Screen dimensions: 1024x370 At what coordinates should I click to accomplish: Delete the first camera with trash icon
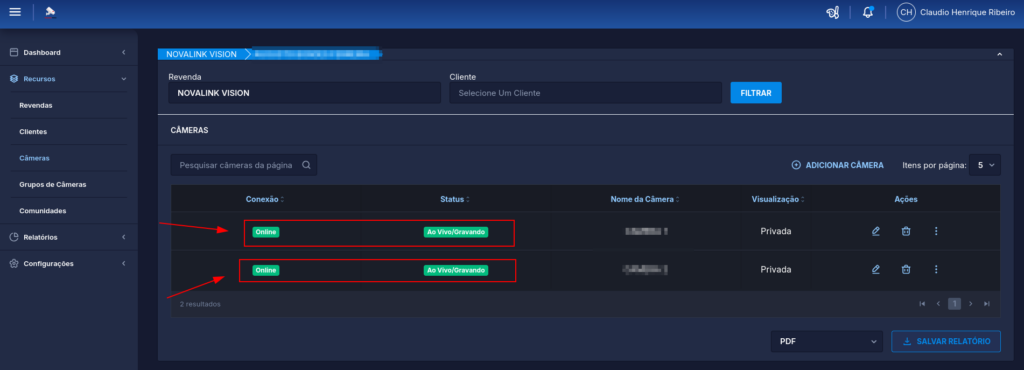click(906, 231)
